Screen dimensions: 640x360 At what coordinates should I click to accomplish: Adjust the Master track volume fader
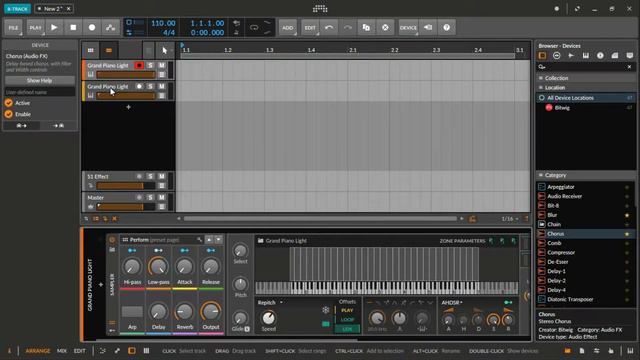click(x=126, y=207)
